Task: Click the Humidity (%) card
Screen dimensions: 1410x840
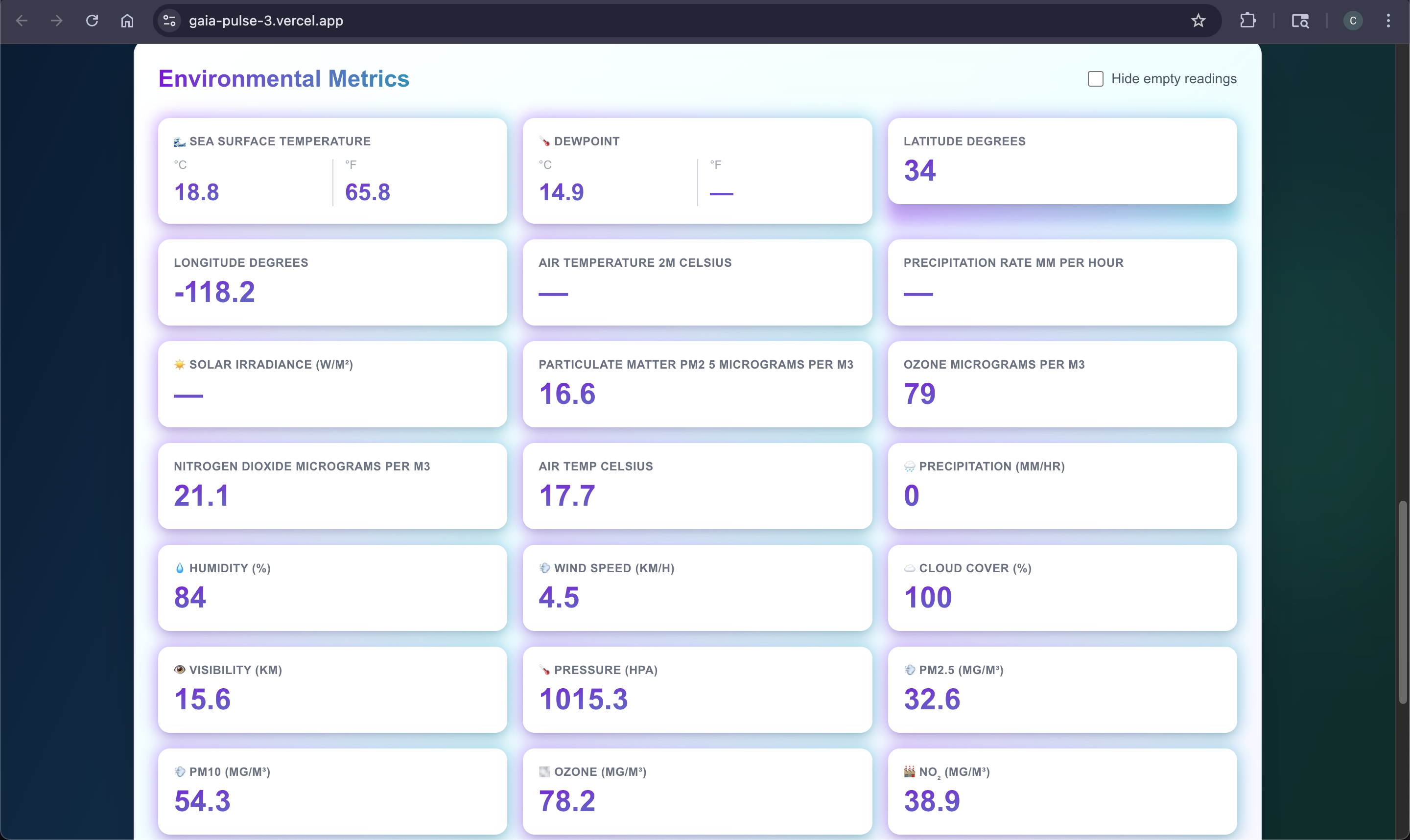Action: [x=332, y=587]
